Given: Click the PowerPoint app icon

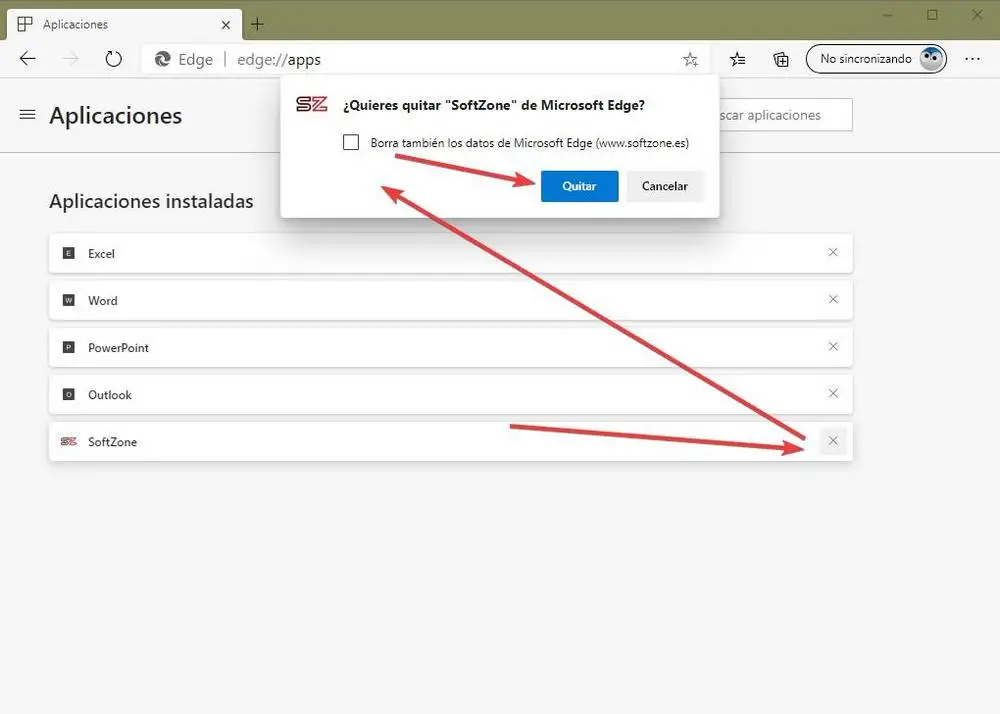Looking at the screenshot, I should click(69, 347).
